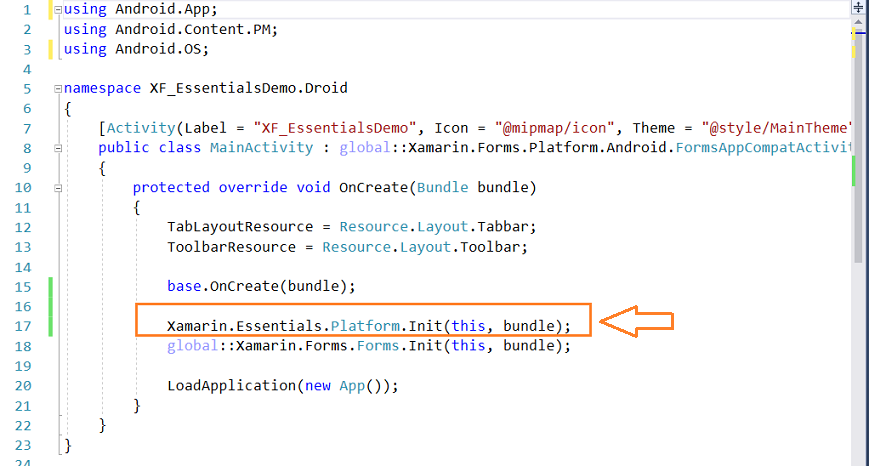The height and width of the screenshot is (466, 869).
Task: Click the "@style/MainTheme" string
Action: (x=776, y=128)
